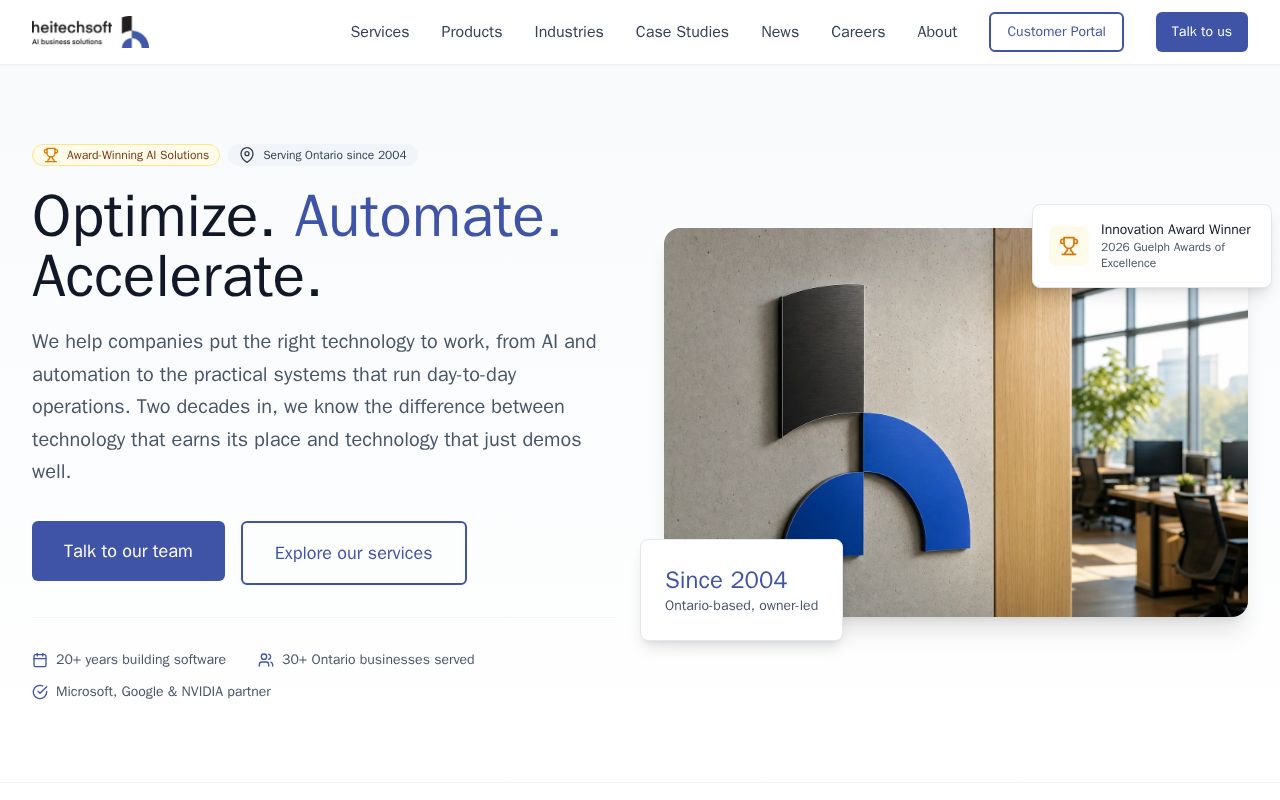The width and height of the screenshot is (1280, 800).
Task: Open the Services menu
Action: tap(380, 32)
